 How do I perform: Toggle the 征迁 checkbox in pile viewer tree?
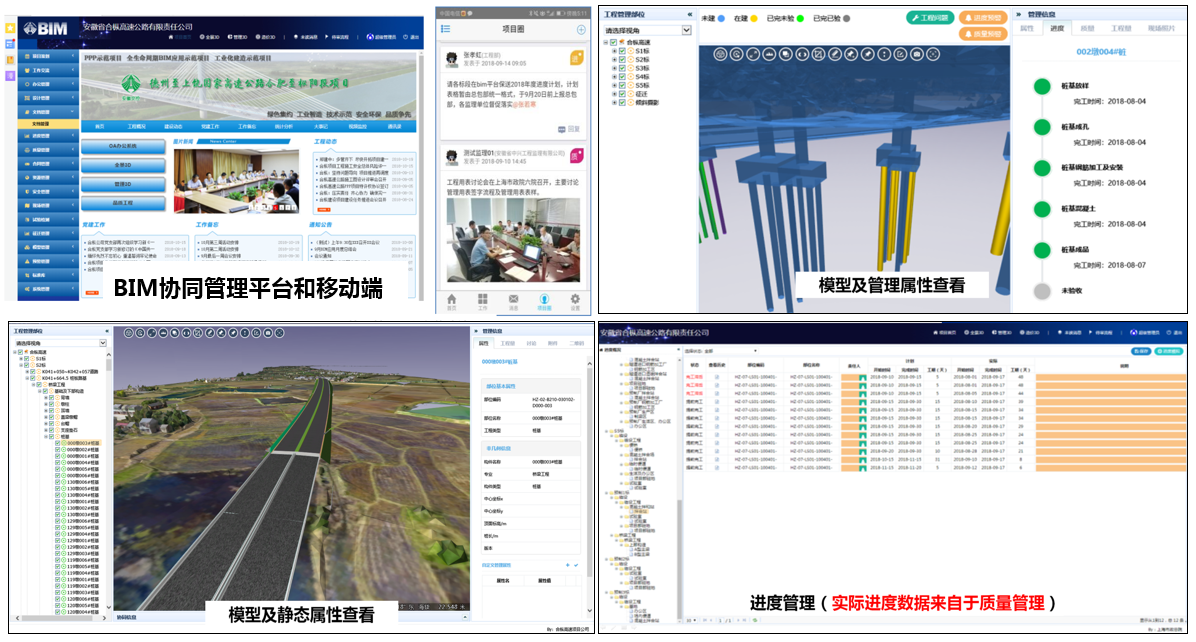tap(622, 94)
